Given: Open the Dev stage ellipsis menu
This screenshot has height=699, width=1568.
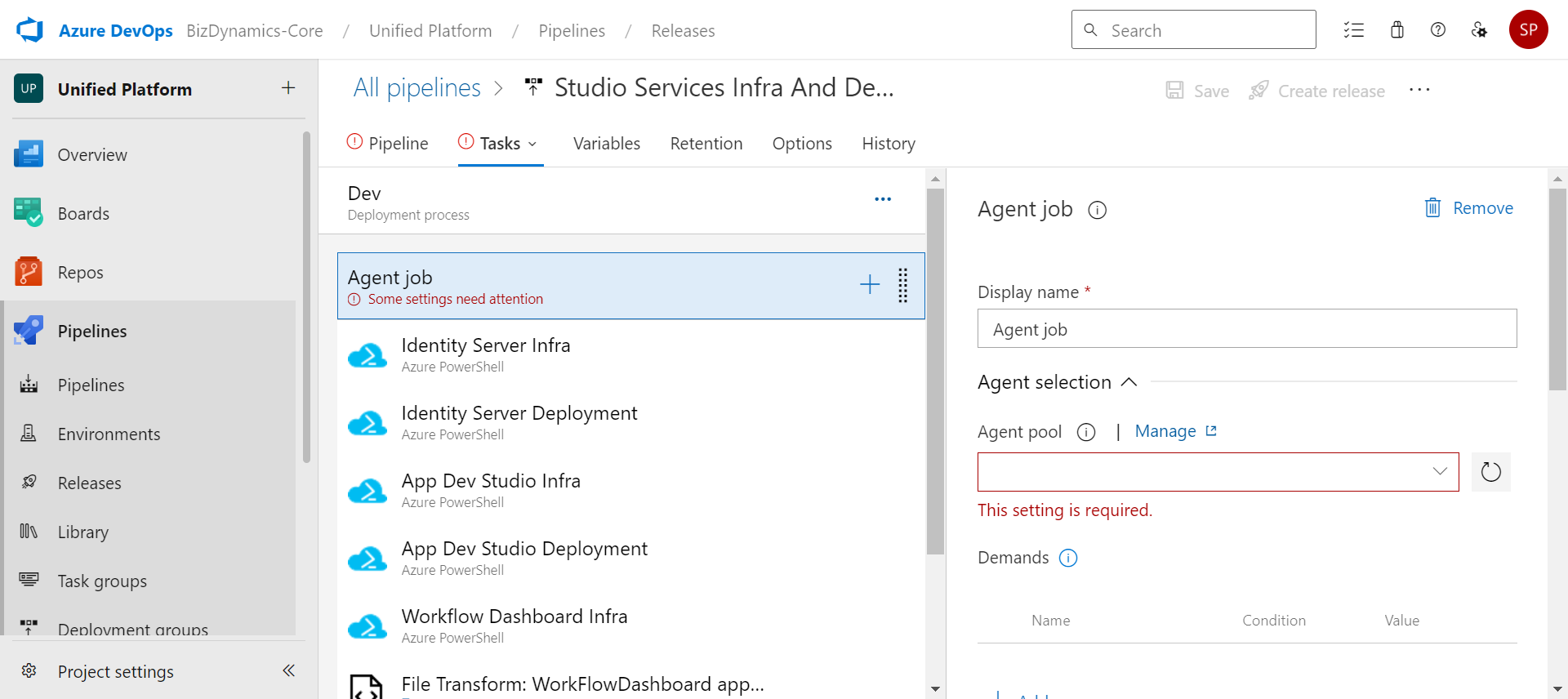Looking at the screenshot, I should pyautogui.click(x=883, y=199).
